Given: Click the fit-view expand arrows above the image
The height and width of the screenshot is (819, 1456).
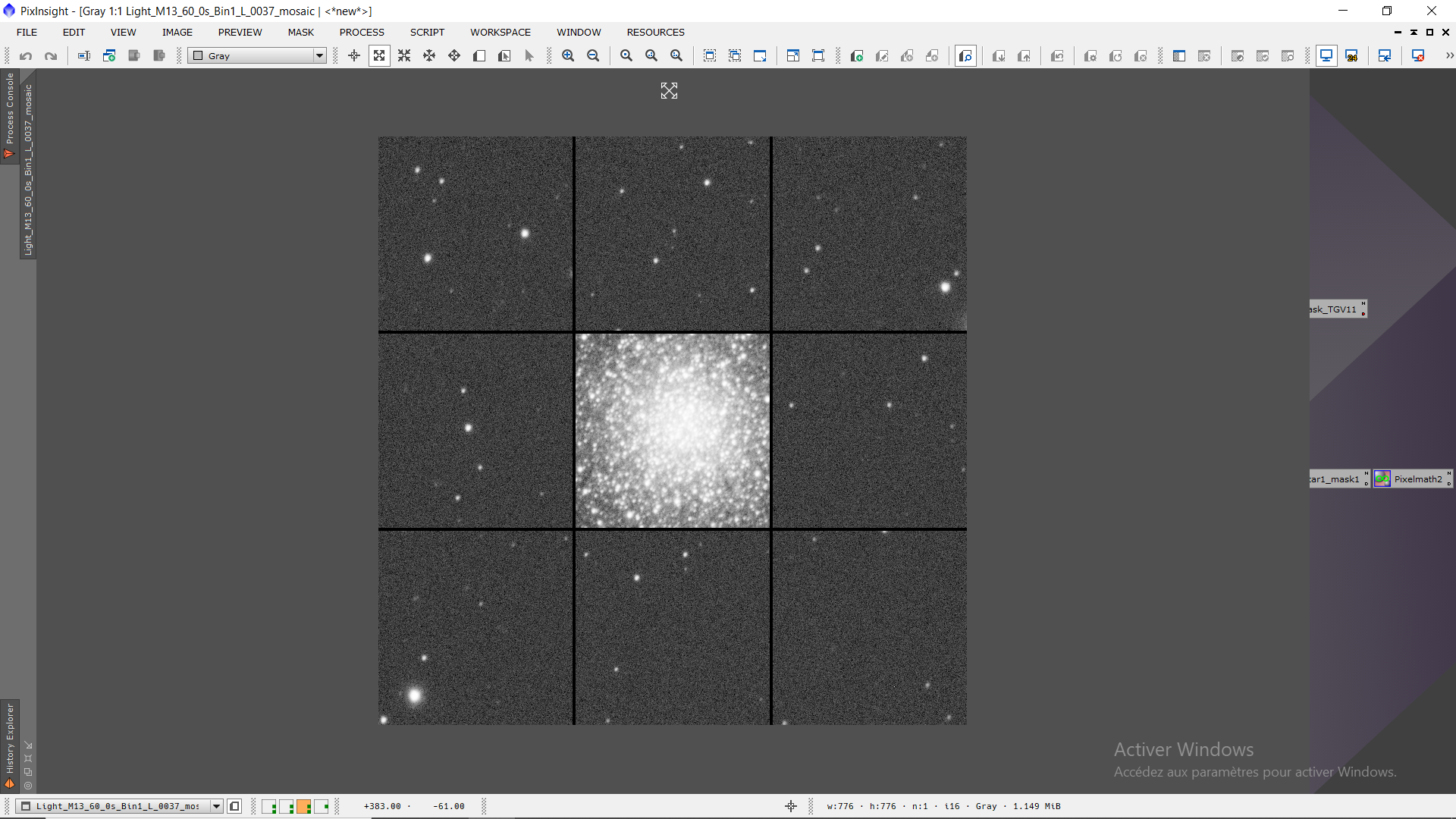Looking at the screenshot, I should pos(669,91).
